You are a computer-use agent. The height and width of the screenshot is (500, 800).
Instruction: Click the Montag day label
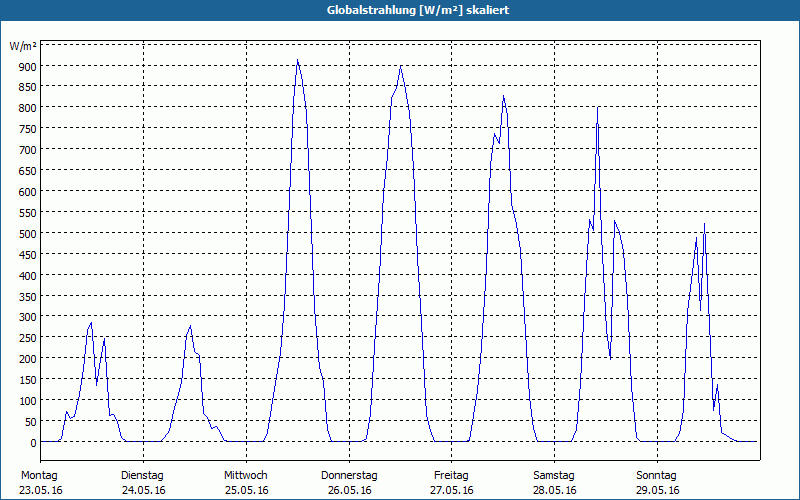click(39, 476)
